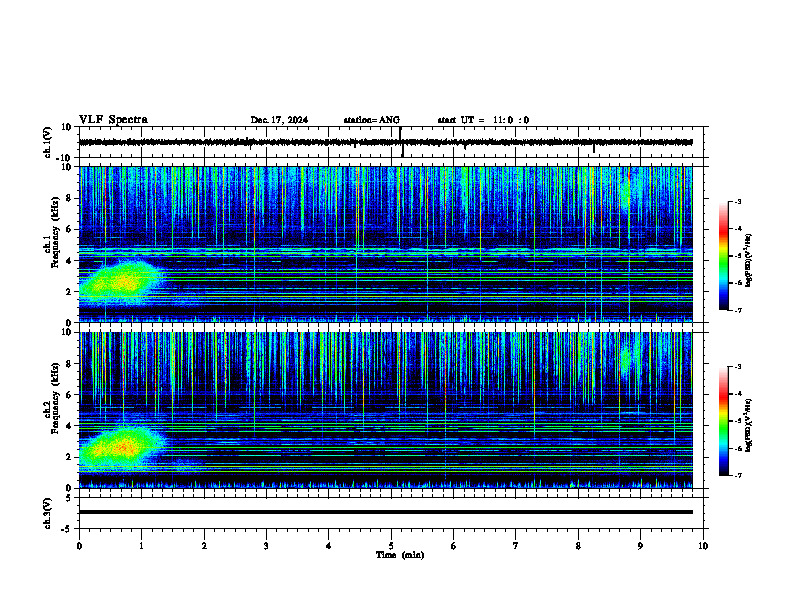The image size is (792, 612).
Task: Click the large spike in ch.1 waveform
Action: [402, 142]
